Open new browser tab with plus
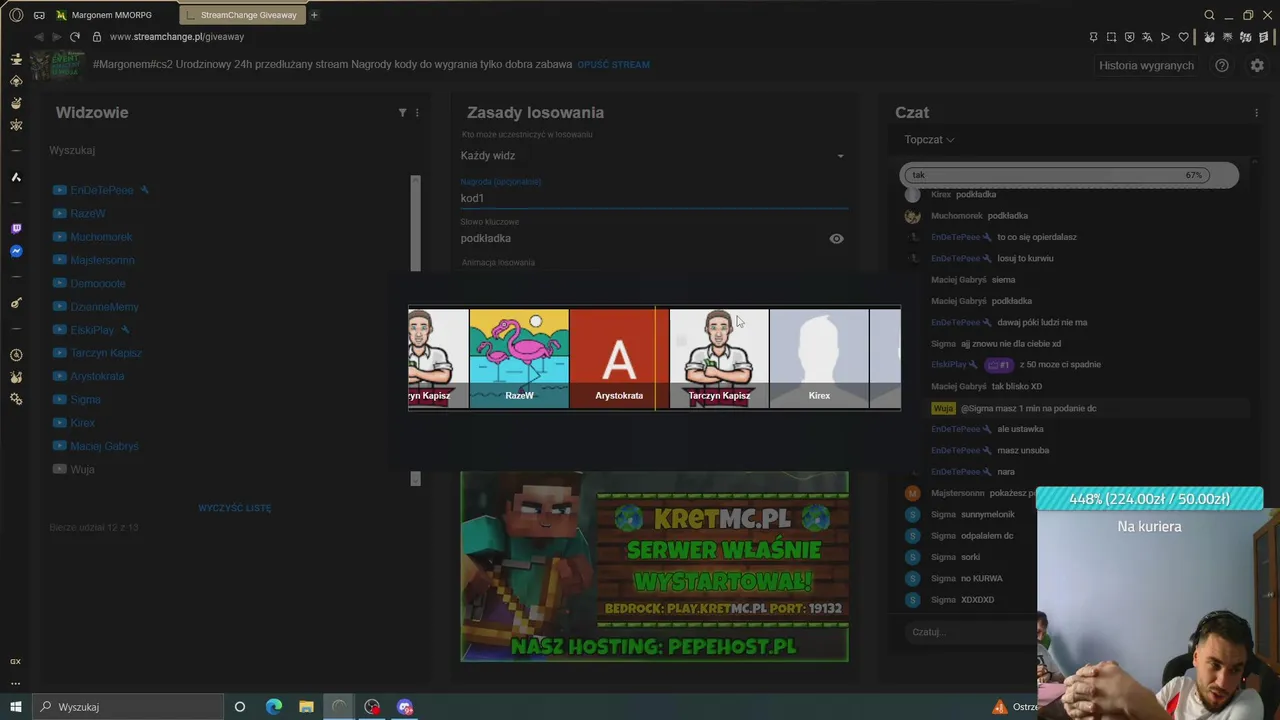The width and height of the screenshot is (1280, 720). point(314,15)
